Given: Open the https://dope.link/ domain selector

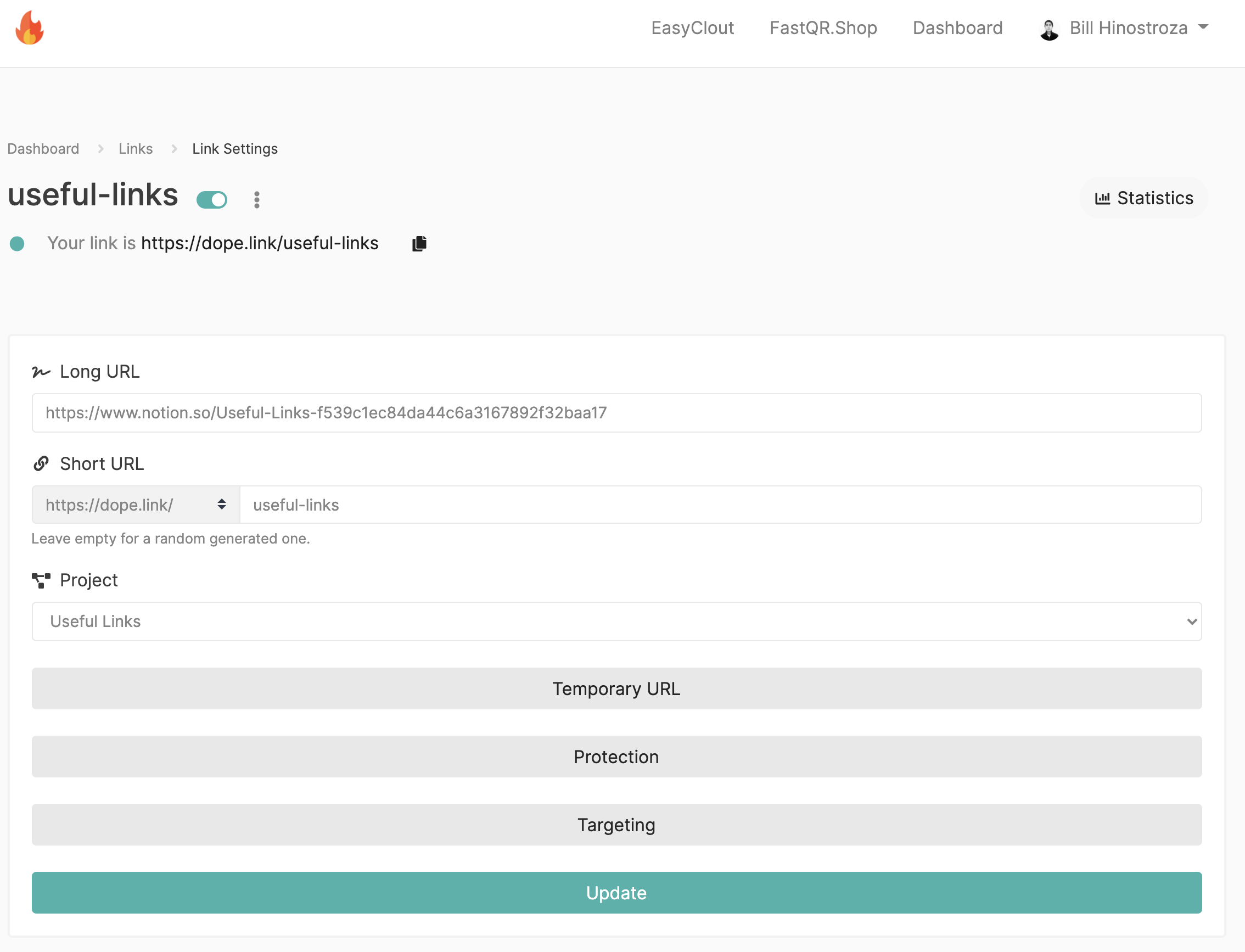Looking at the screenshot, I should point(136,505).
